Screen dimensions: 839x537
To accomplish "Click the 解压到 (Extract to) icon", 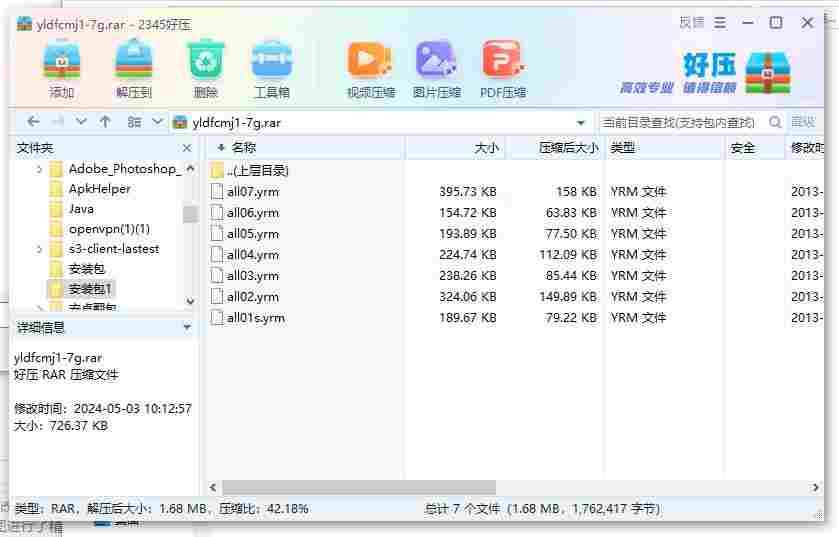I will pyautogui.click(x=134, y=68).
